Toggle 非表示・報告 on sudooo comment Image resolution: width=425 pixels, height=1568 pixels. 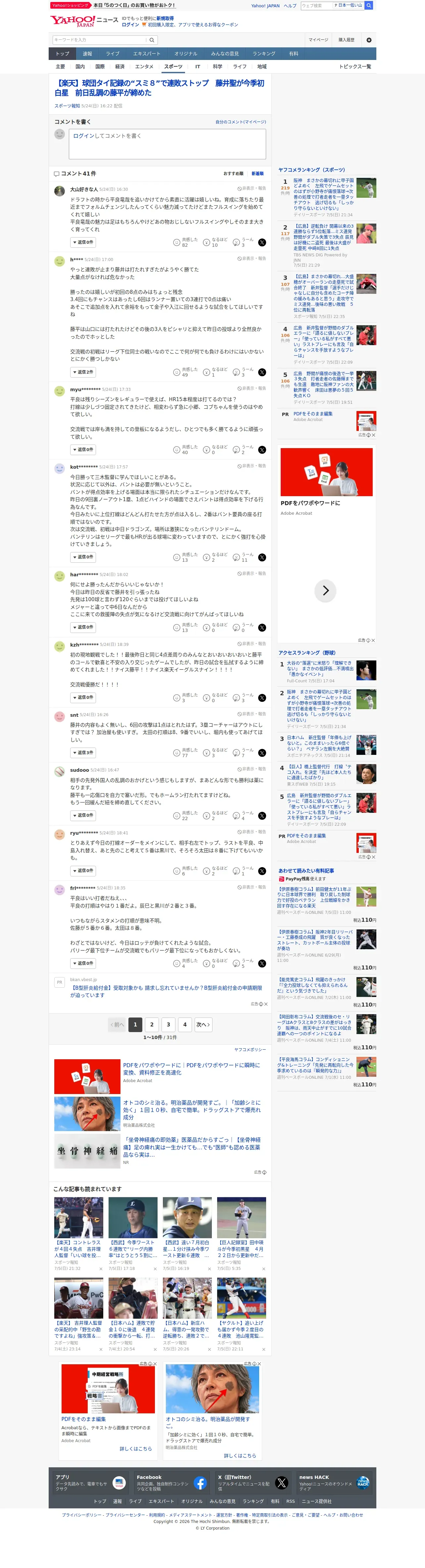click(x=251, y=769)
